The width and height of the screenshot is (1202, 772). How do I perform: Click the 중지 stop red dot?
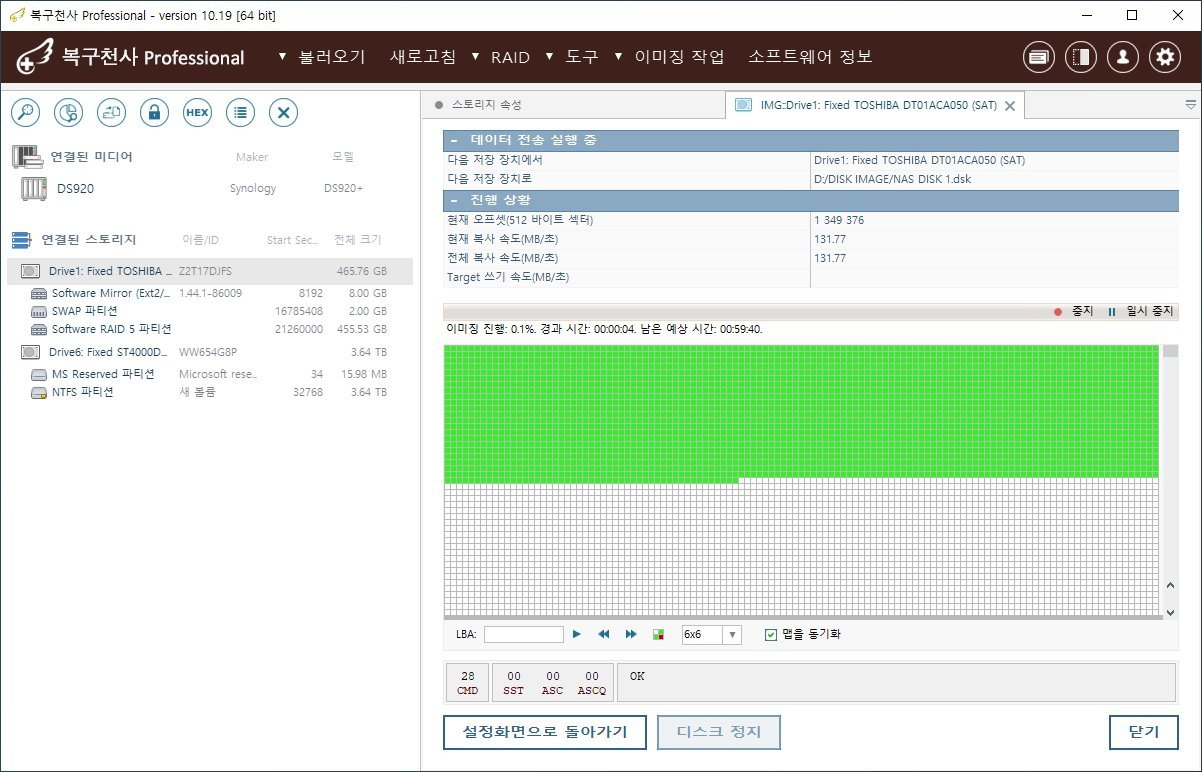[1058, 312]
